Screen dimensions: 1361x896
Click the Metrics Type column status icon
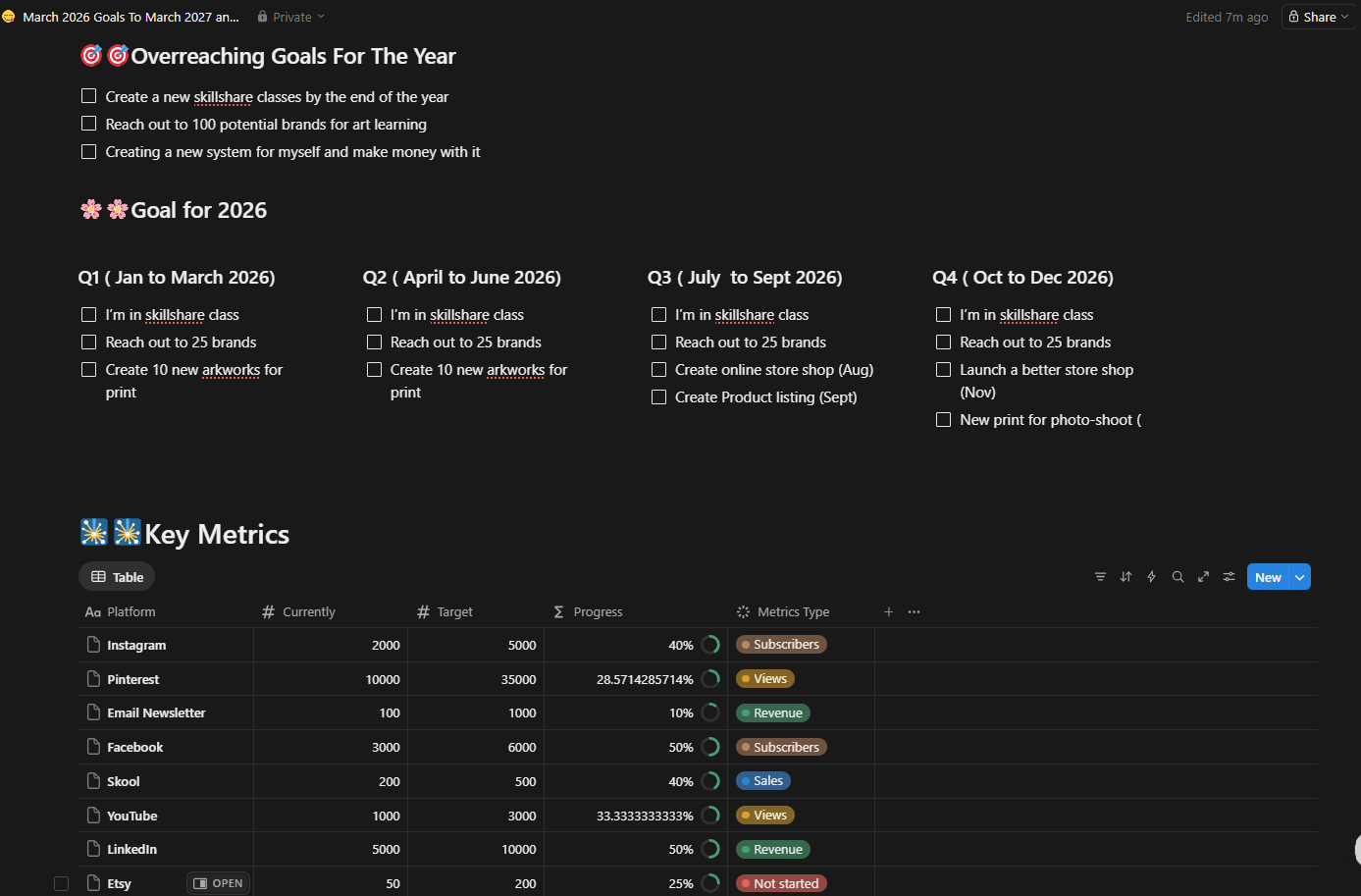tap(743, 611)
